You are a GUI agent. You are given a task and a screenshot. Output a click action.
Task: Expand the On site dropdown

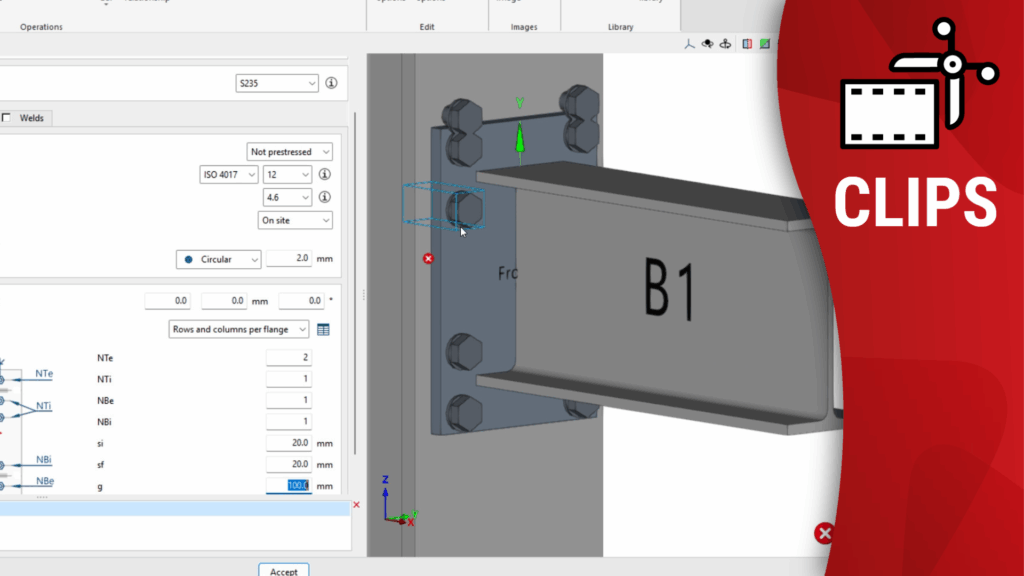click(x=295, y=220)
